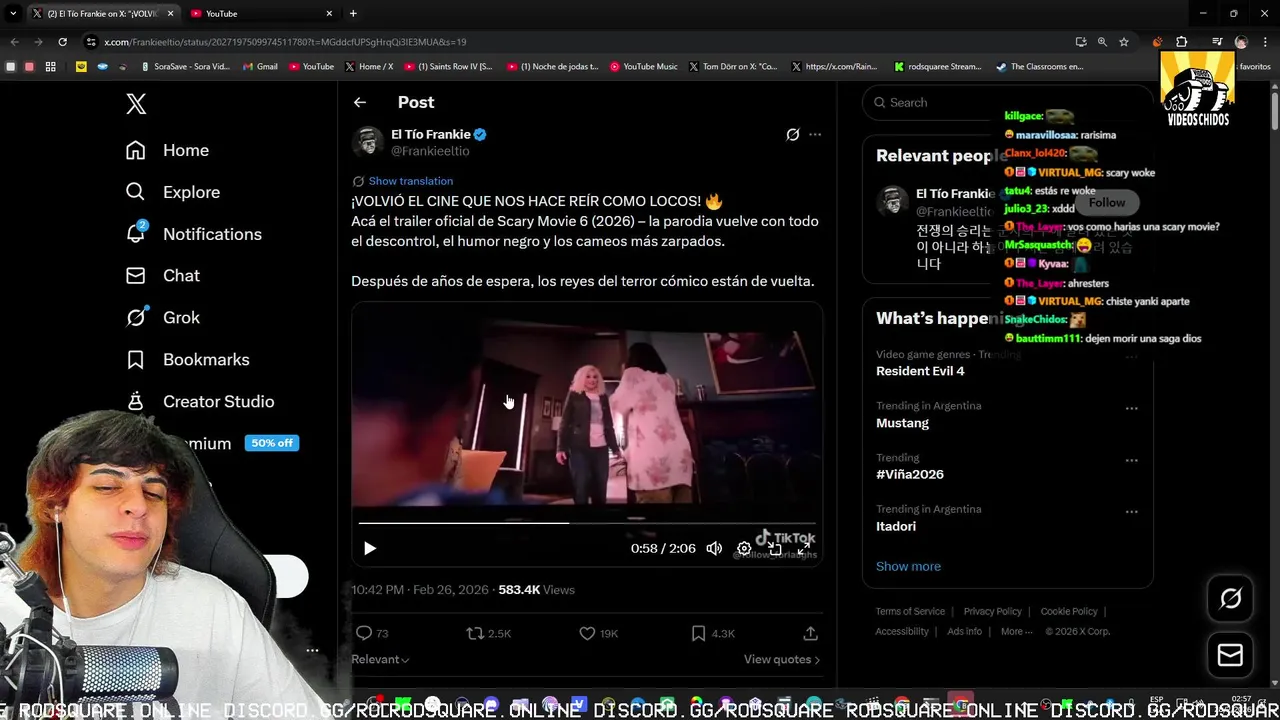Click Show translation link
The width and height of the screenshot is (1280, 720).
[x=410, y=181]
